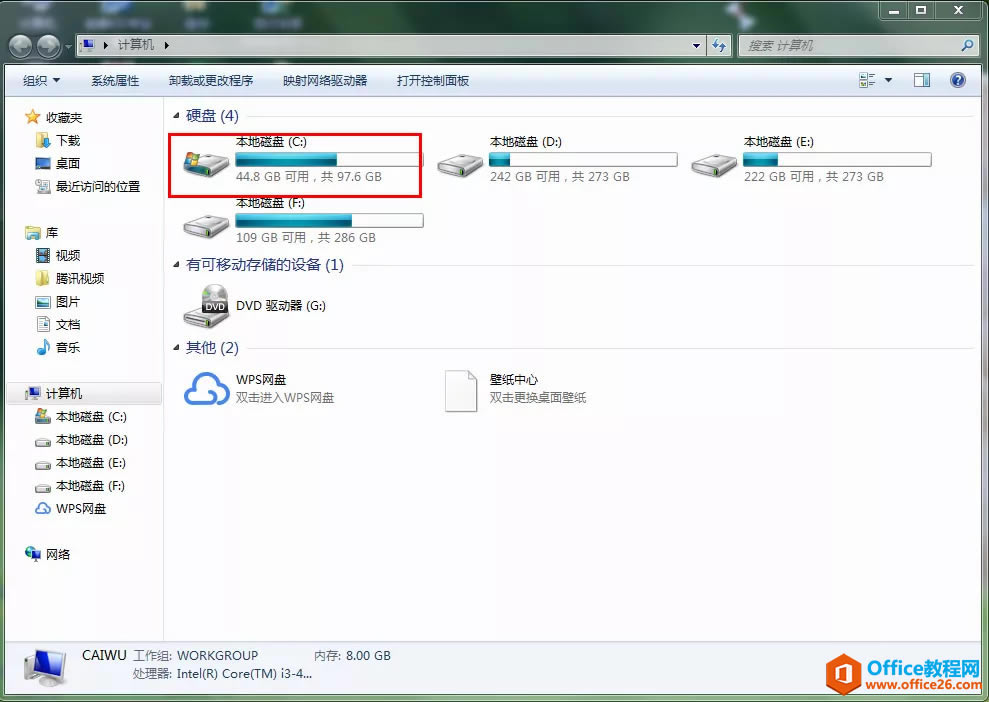Open Local Disk (F:) drive icon
Viewport: 989px width, 702px height.
tap(206, 226)
